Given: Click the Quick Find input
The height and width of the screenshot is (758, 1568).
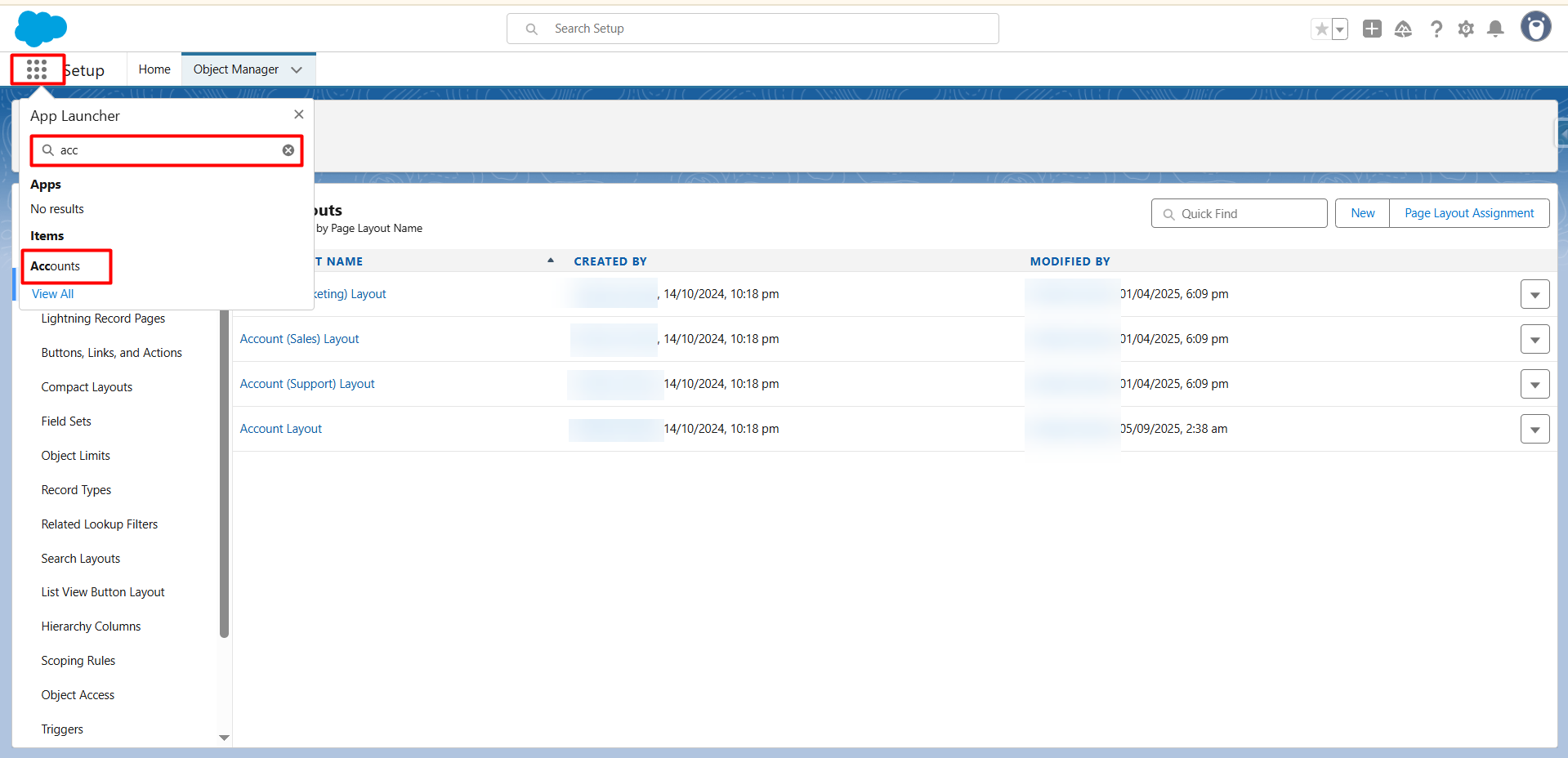Looking at the screenshot, I should (1239, 213).
